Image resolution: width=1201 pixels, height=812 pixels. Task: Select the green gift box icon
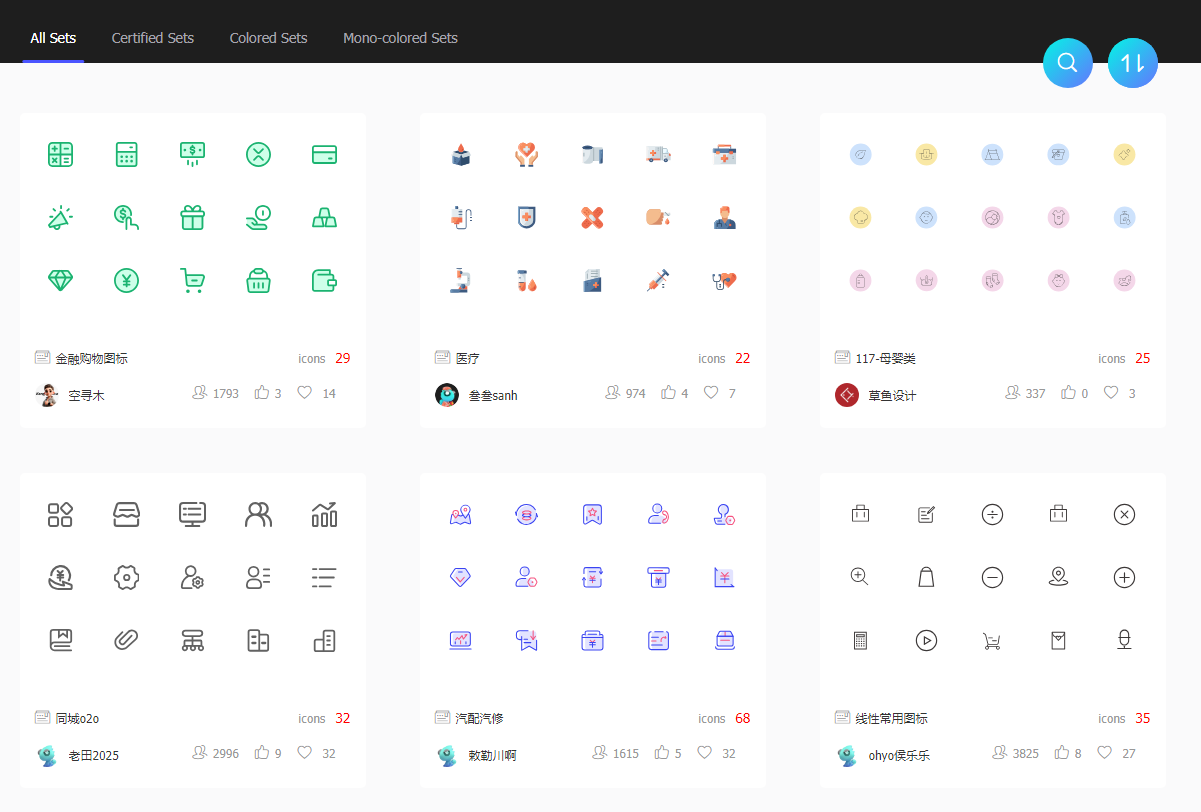coord(193,217)
